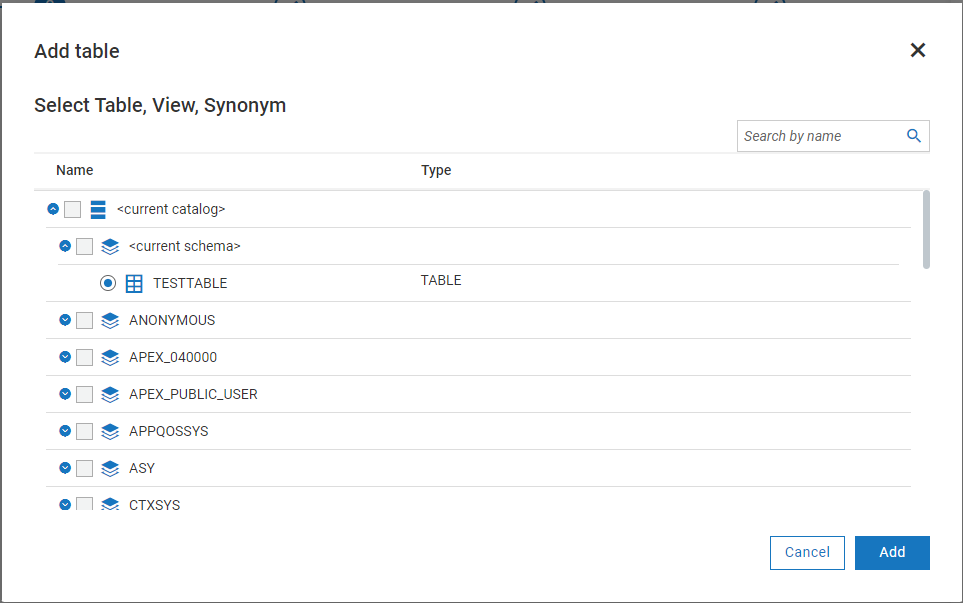Click the ANONYMOUS schema icon
963x603 pixels.
click(110, 320)
